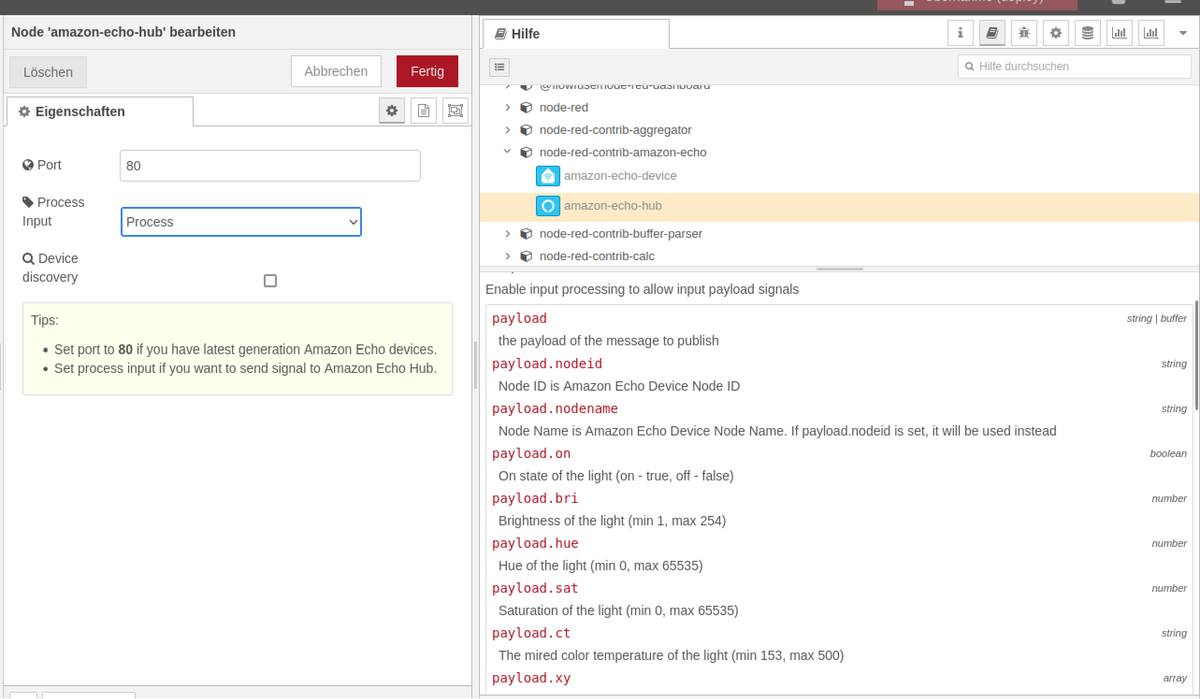Click the node-red-contrib-buffer-parser package name
Viewport: 1200px width, 699px height.
point(621,233)
